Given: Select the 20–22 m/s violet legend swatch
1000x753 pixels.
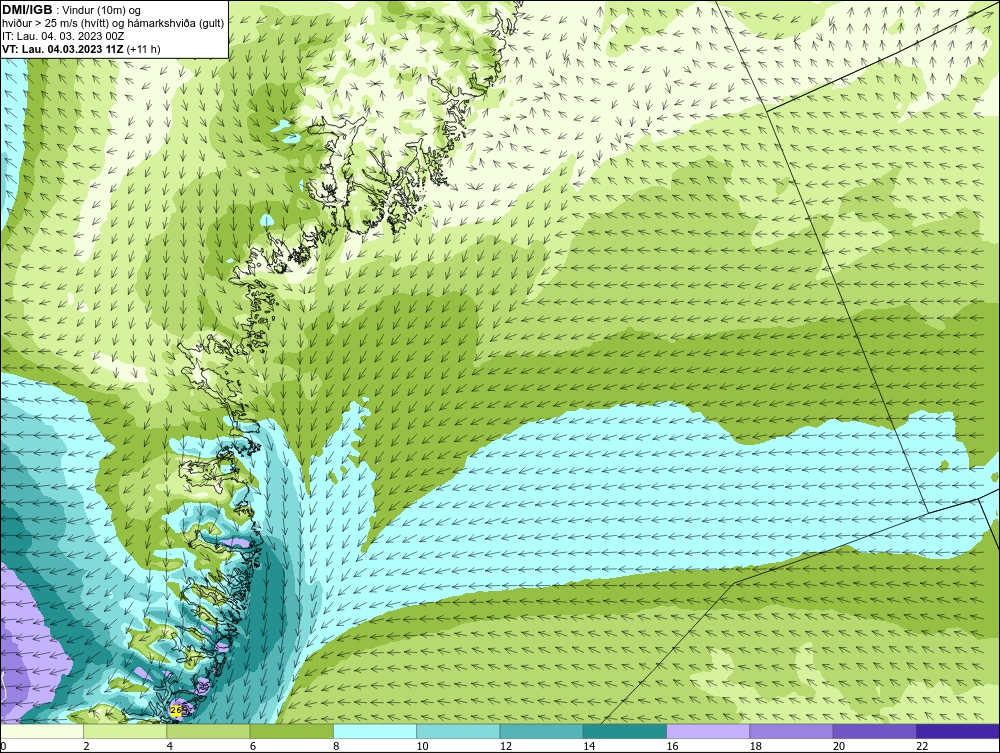Looking at the screenshot, I should [874, 731].
